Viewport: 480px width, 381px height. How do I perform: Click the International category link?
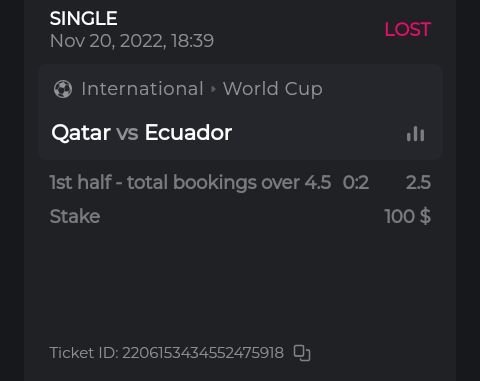[142, 89]
